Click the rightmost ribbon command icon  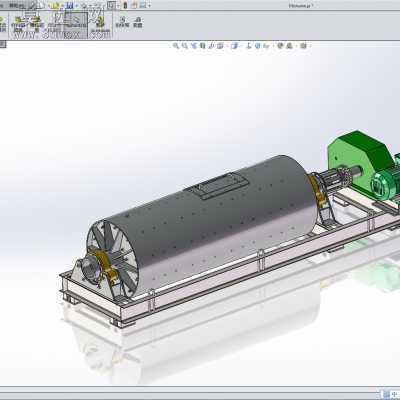click(x=138, y=23)
